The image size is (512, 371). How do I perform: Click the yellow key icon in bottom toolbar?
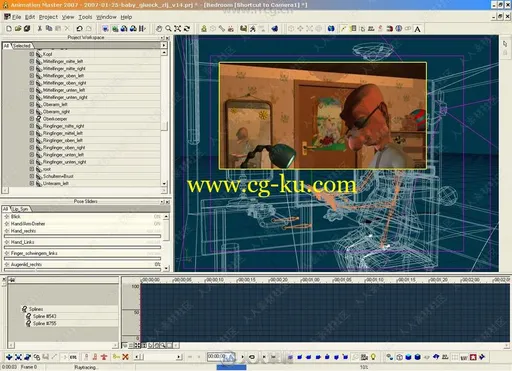(116, 357)
